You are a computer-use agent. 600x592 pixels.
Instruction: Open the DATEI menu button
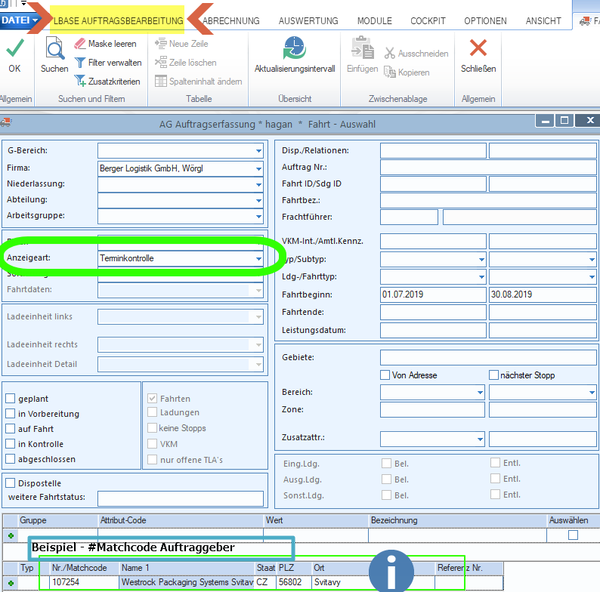pyautogui.click(x=20, y=20)
